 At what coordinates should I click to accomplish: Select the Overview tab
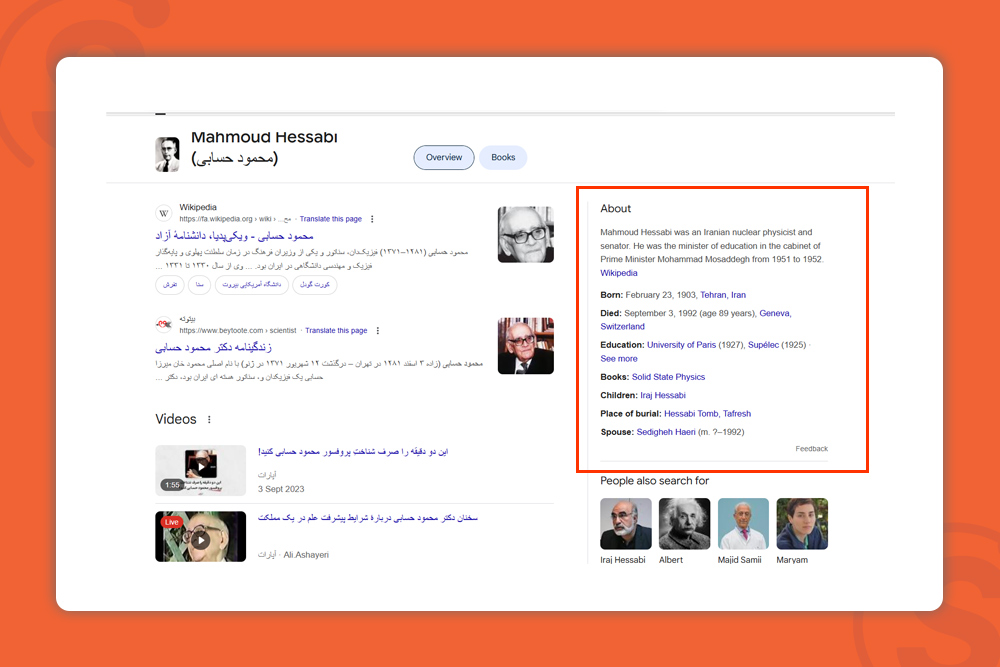pyautogui.click(x=444, y=158)
